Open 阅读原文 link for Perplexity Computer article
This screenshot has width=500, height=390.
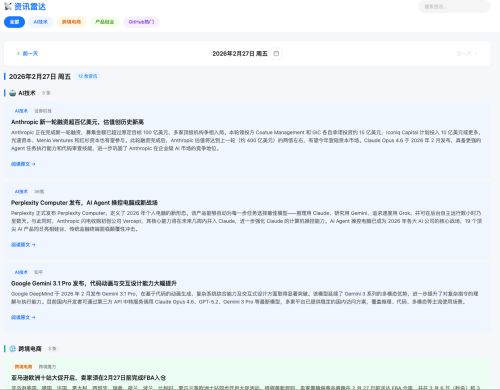click(23, 245)
